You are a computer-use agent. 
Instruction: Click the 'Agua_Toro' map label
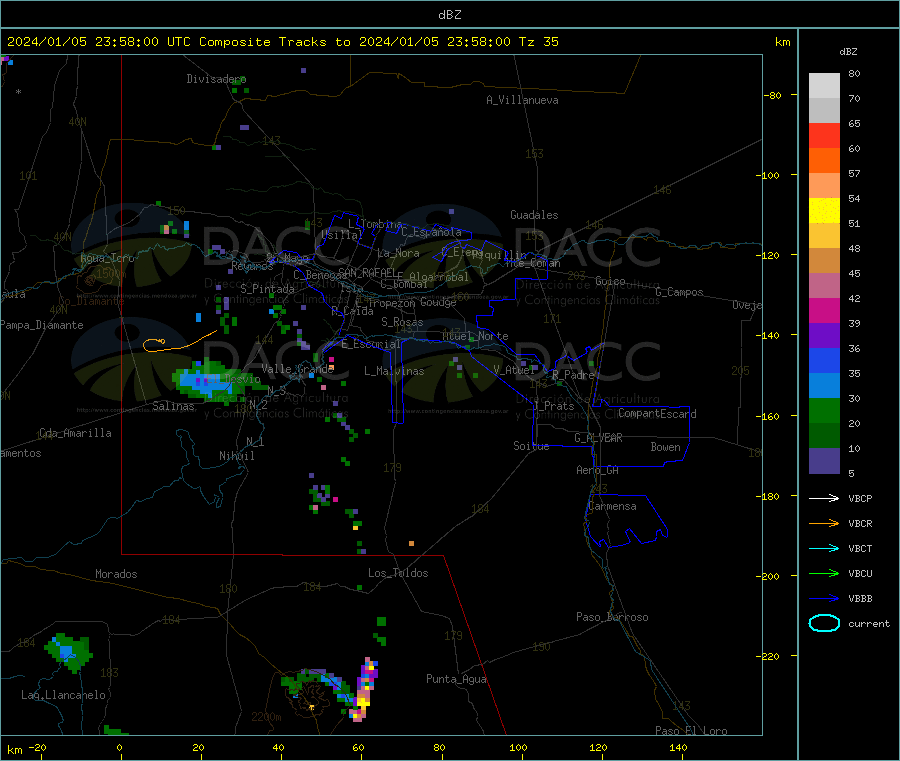[107, 258]
